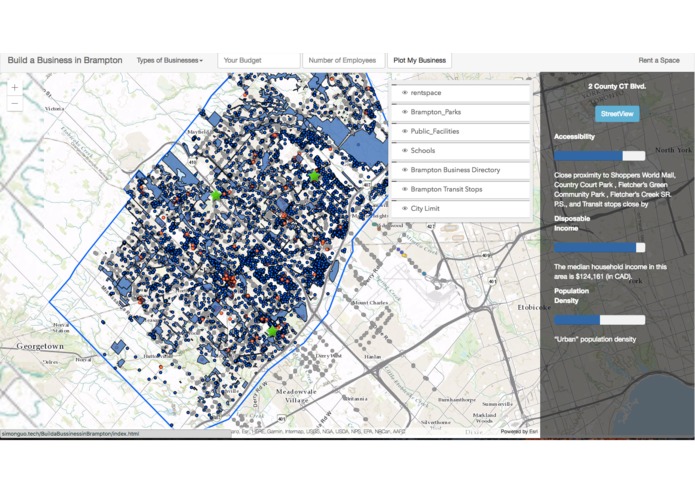Click the North York map label

coord(673,150)
